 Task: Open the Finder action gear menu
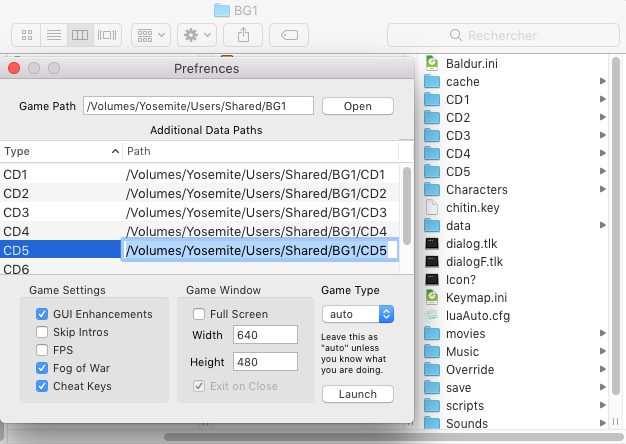coord(197,35)
